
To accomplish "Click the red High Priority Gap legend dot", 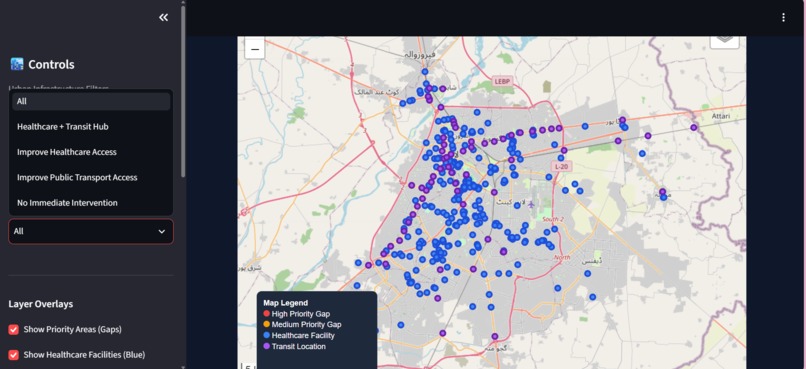I will tap(266, 313).
